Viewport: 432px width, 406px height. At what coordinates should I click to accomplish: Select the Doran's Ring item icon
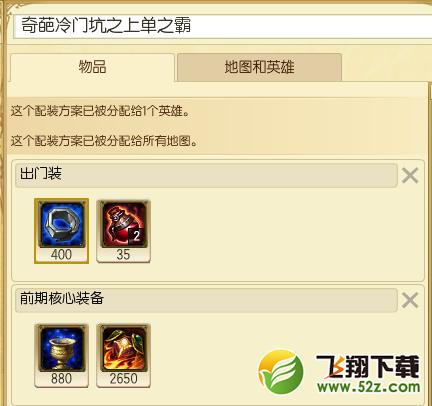coord(62,225)
